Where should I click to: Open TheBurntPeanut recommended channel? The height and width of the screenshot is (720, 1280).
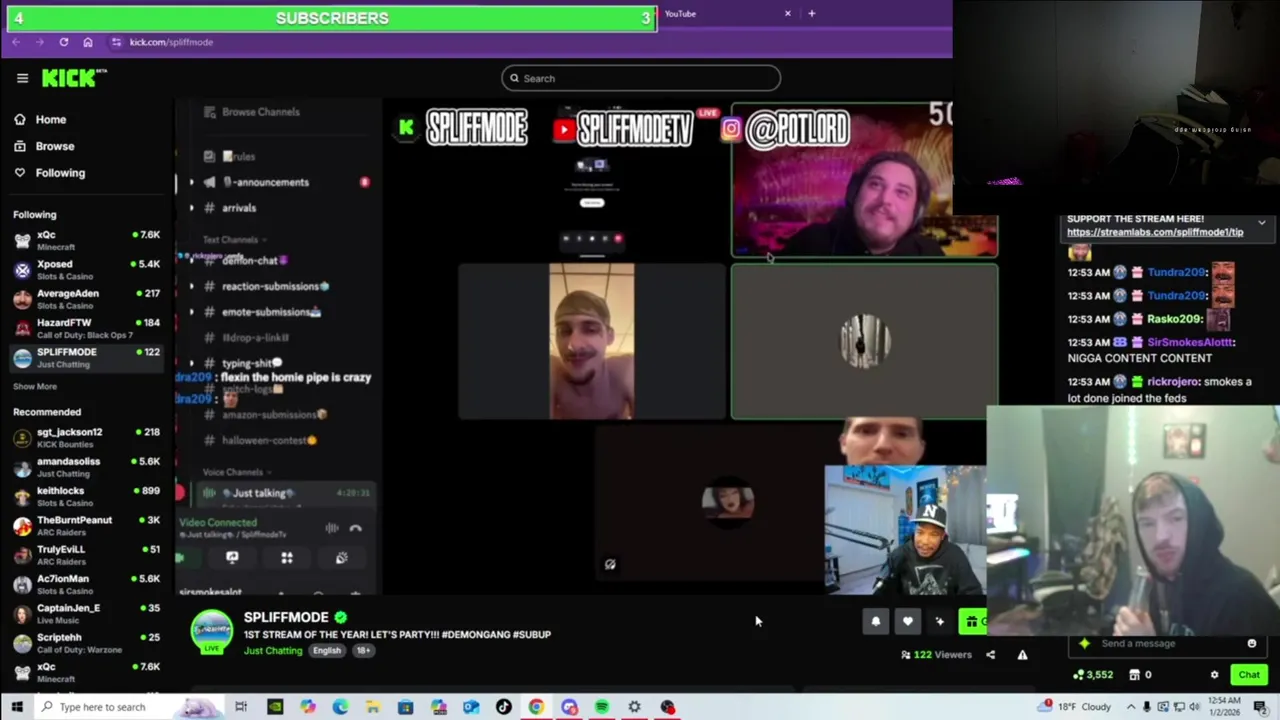coord(86,525)
